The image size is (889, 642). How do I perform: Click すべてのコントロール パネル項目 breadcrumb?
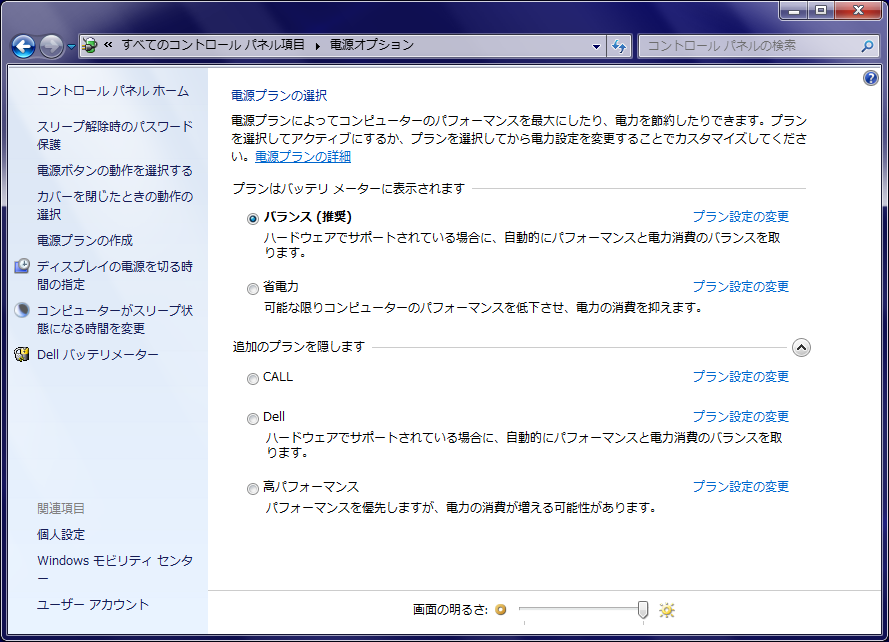click(213, 45)
